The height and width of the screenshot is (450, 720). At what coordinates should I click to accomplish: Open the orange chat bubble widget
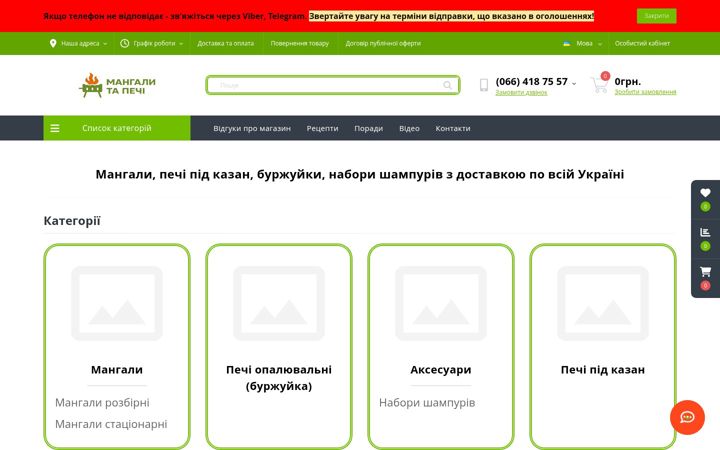[687, 417]
